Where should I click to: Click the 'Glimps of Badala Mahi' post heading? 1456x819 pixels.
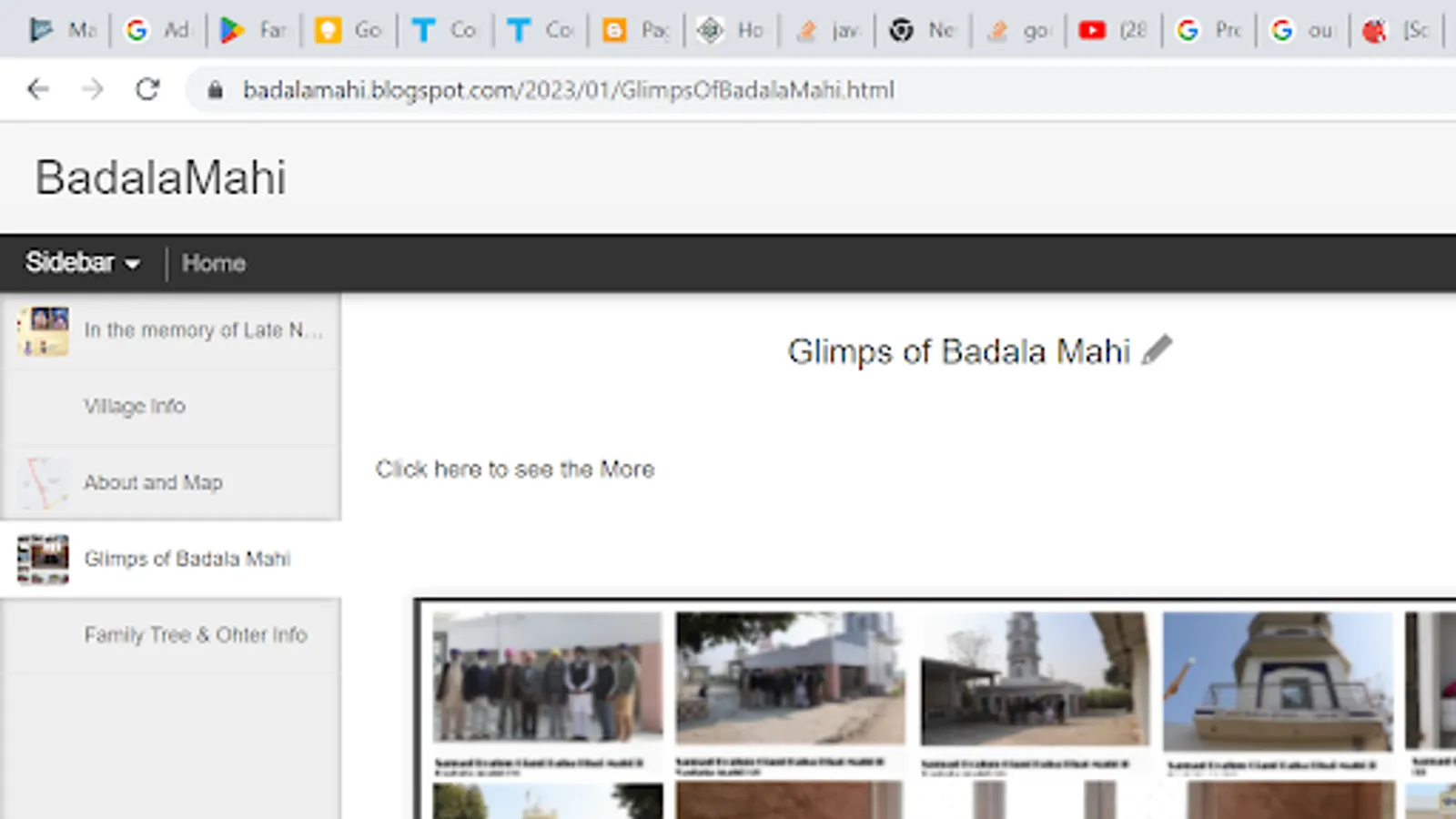point(959,351)
